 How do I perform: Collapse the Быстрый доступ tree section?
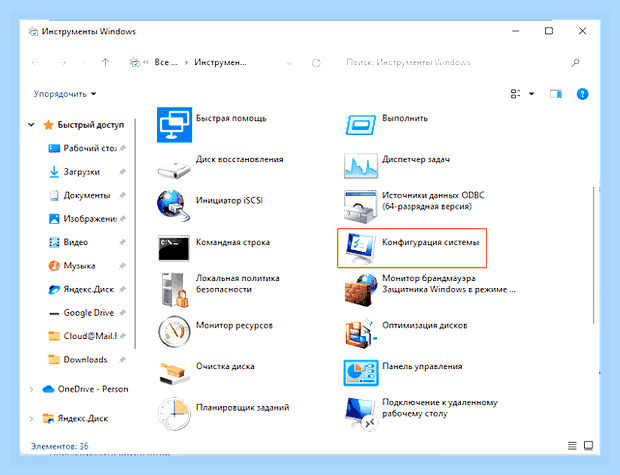pos(31,125)
